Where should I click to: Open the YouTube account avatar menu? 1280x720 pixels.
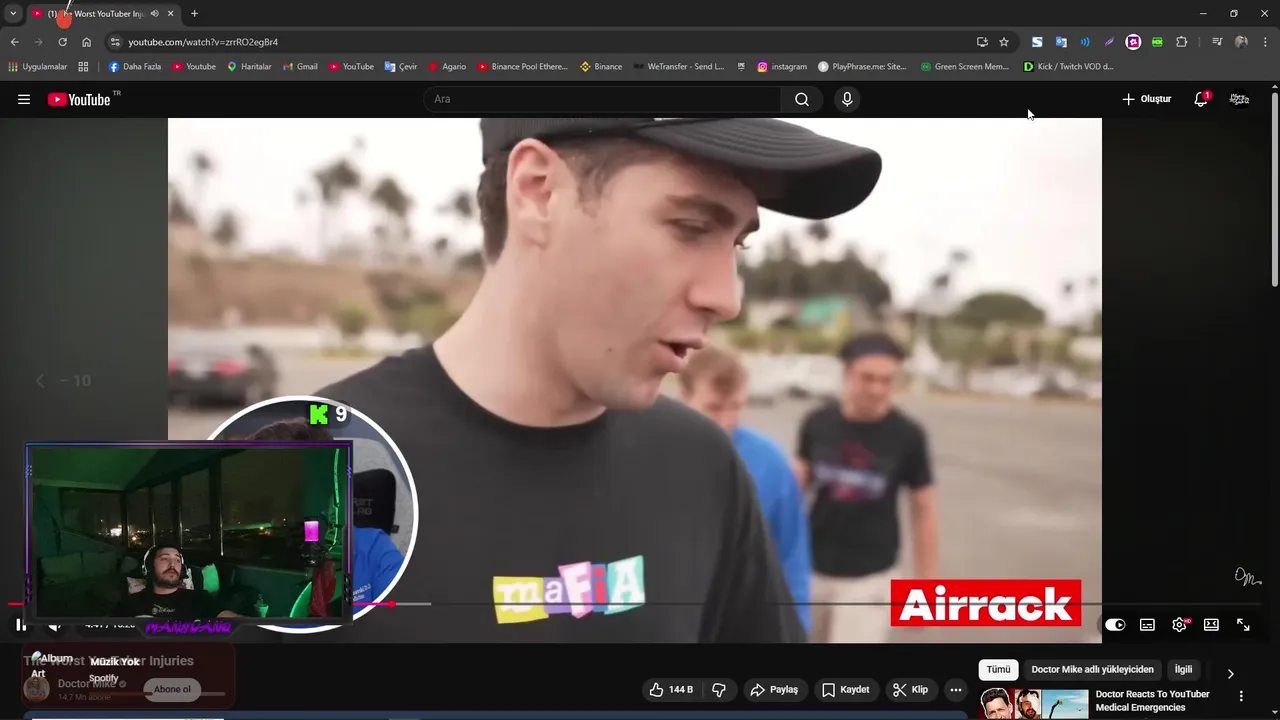coord(1239,99)
